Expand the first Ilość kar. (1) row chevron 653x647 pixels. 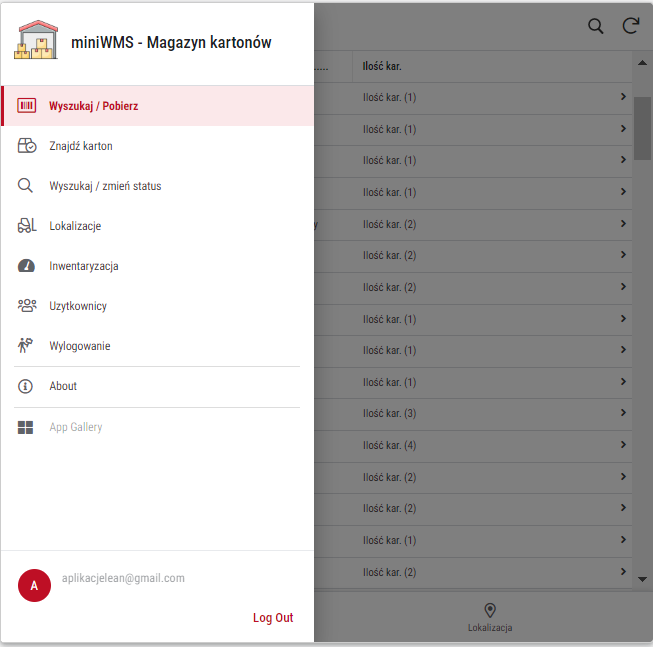pyautogui.click(x=623, y=97)
